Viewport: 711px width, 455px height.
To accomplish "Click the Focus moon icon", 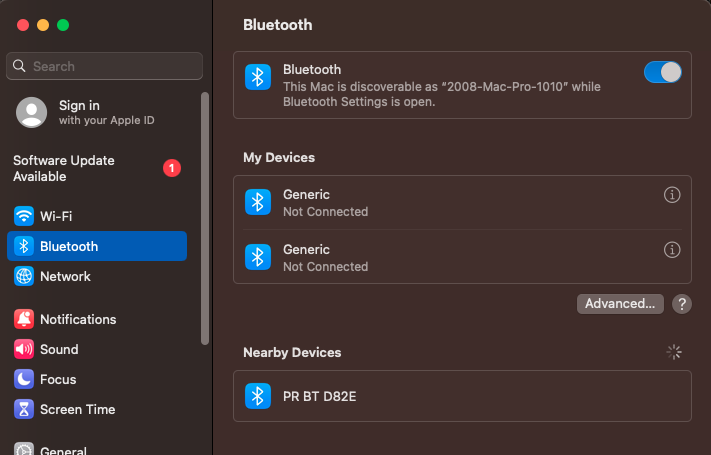I will [x=24, y=379].
